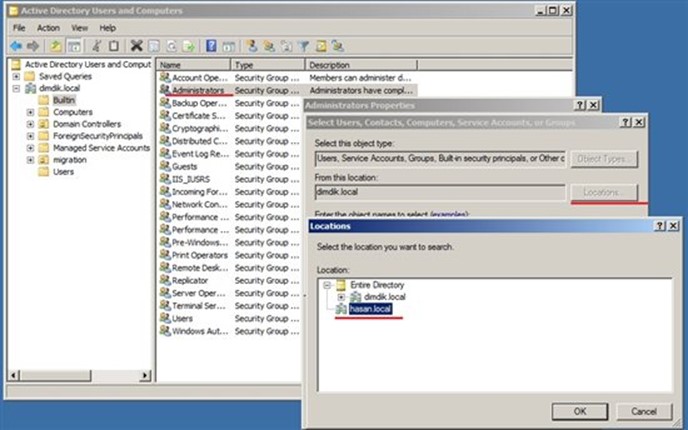This screenshot has width=688, height=430.
Task: Click Add to group toolbar icon
Action: click(337, 46)
